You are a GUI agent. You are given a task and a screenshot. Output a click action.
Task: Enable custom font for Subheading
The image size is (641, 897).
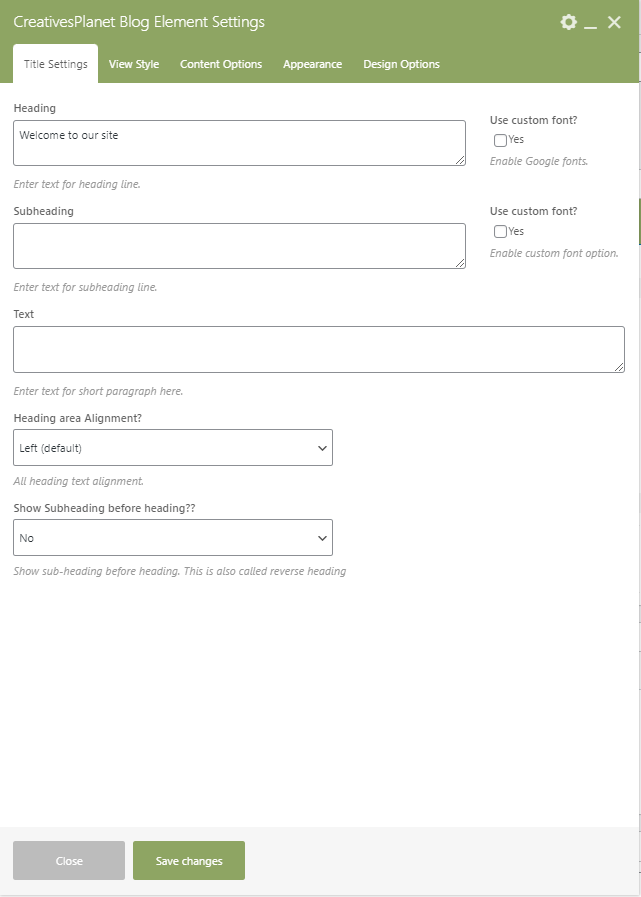[500, 232]
